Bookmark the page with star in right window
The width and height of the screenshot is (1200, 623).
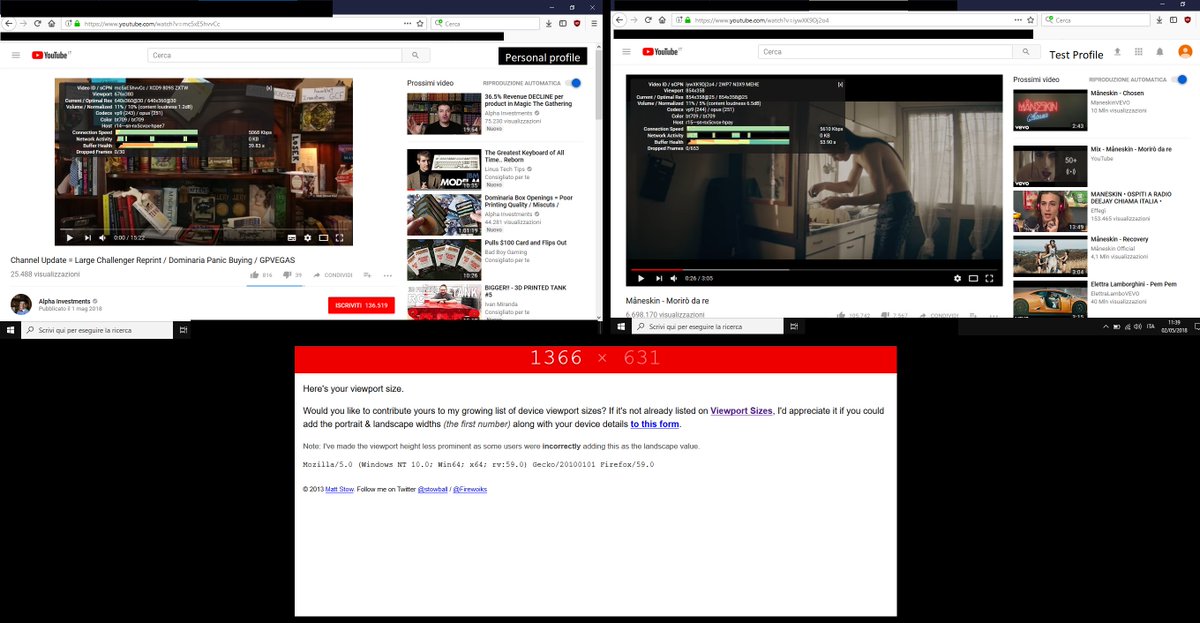1030,20
